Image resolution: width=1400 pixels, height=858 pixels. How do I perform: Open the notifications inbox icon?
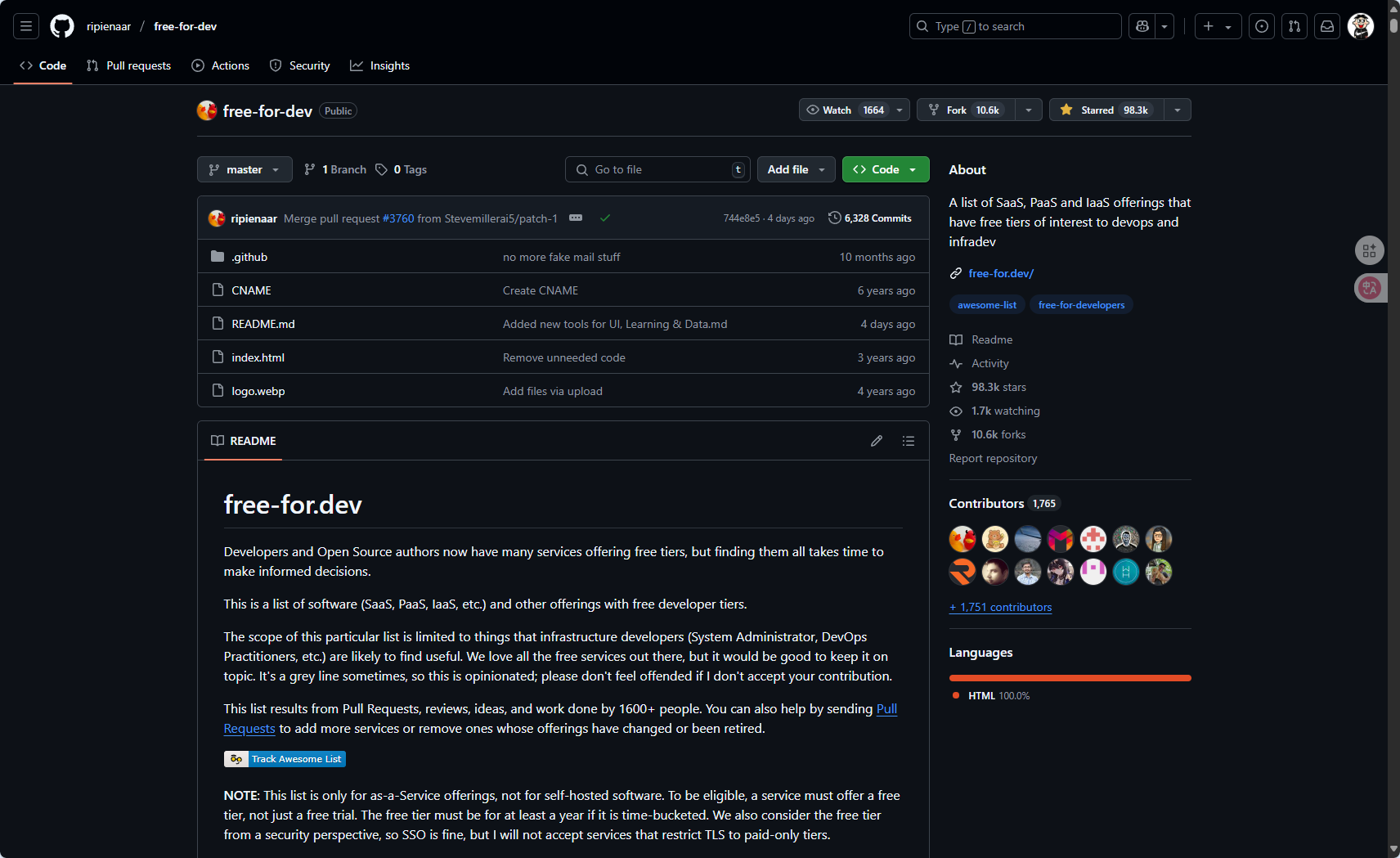click(1327, 26)
